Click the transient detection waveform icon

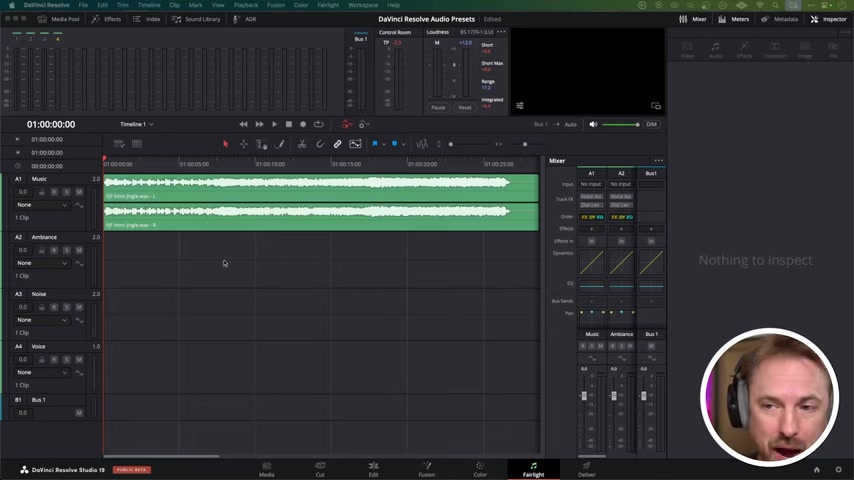(422, 144)
